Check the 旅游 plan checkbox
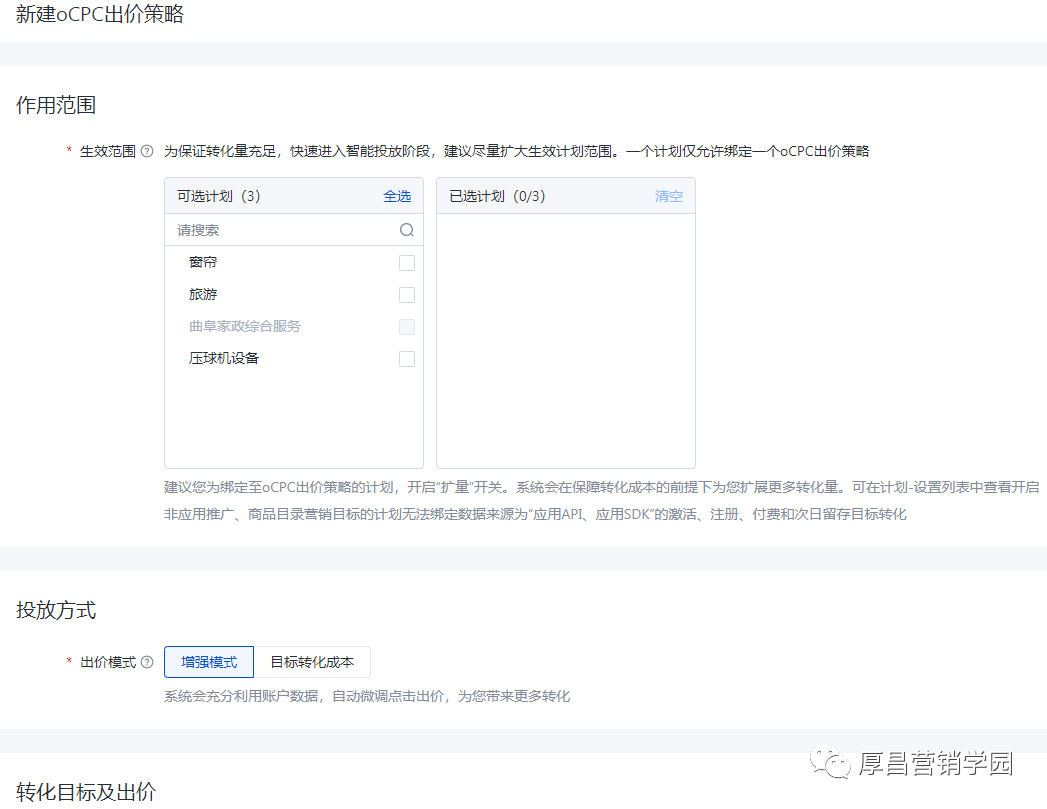This screenshot has height=809, width=1047. (406, 294)
